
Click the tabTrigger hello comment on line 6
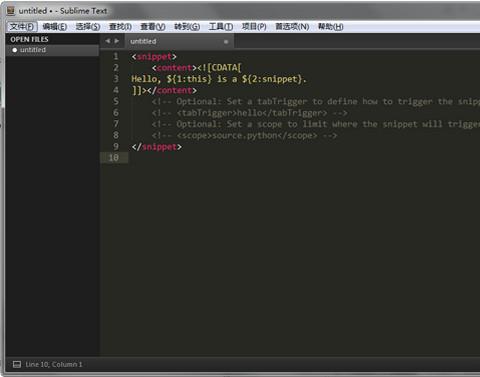click(x=250, y=113)
